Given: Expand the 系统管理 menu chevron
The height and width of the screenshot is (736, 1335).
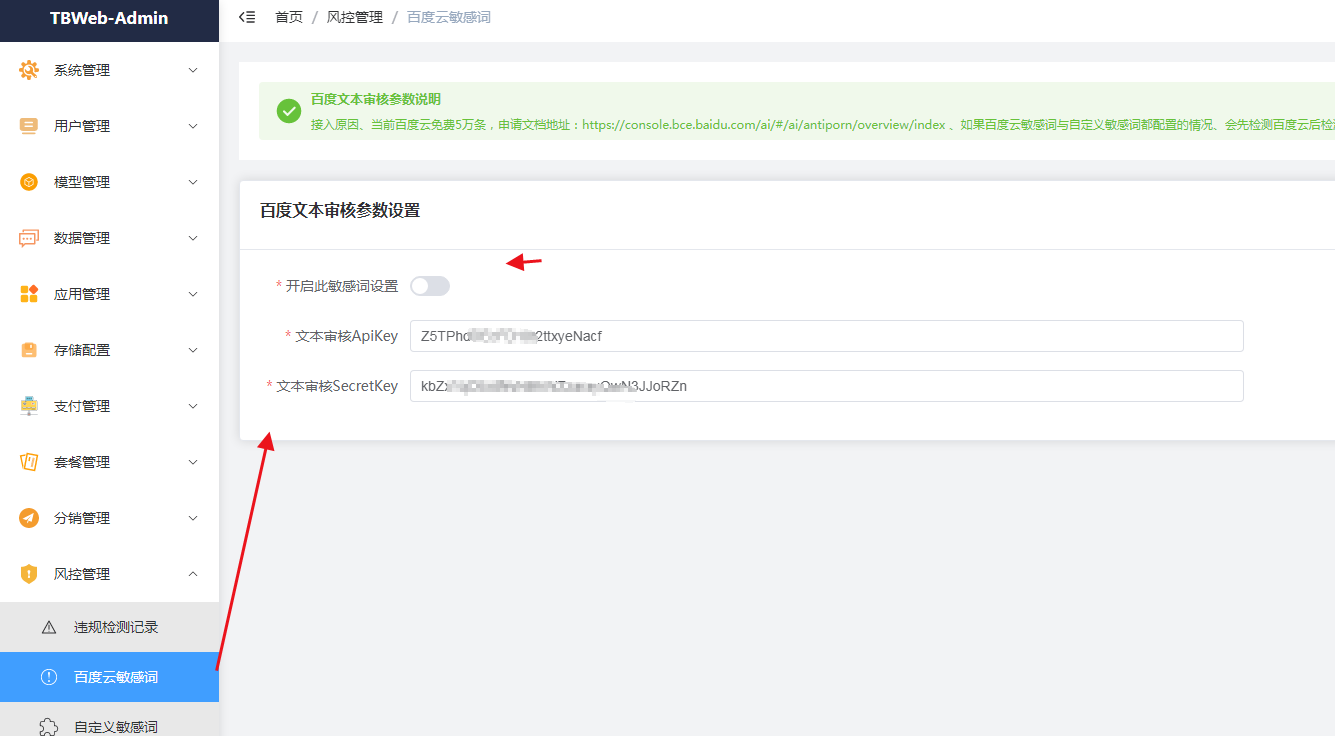Looking at the screenshot, I should point(193,70).
